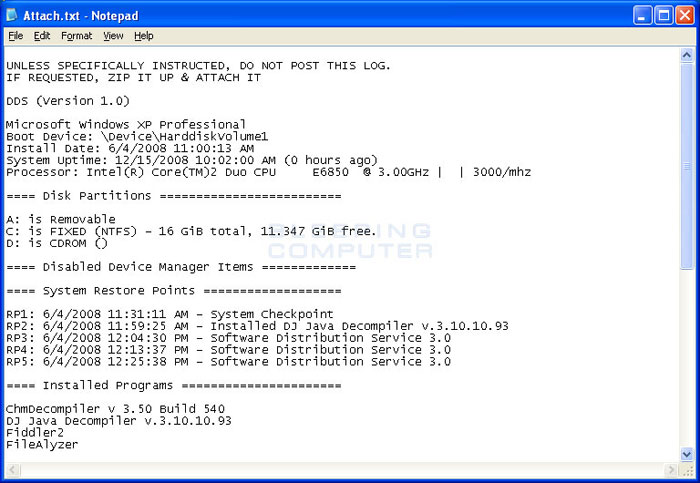The image size is (700, 483).
Task: Click the window resize grip corner
Action: pos(687,470)
